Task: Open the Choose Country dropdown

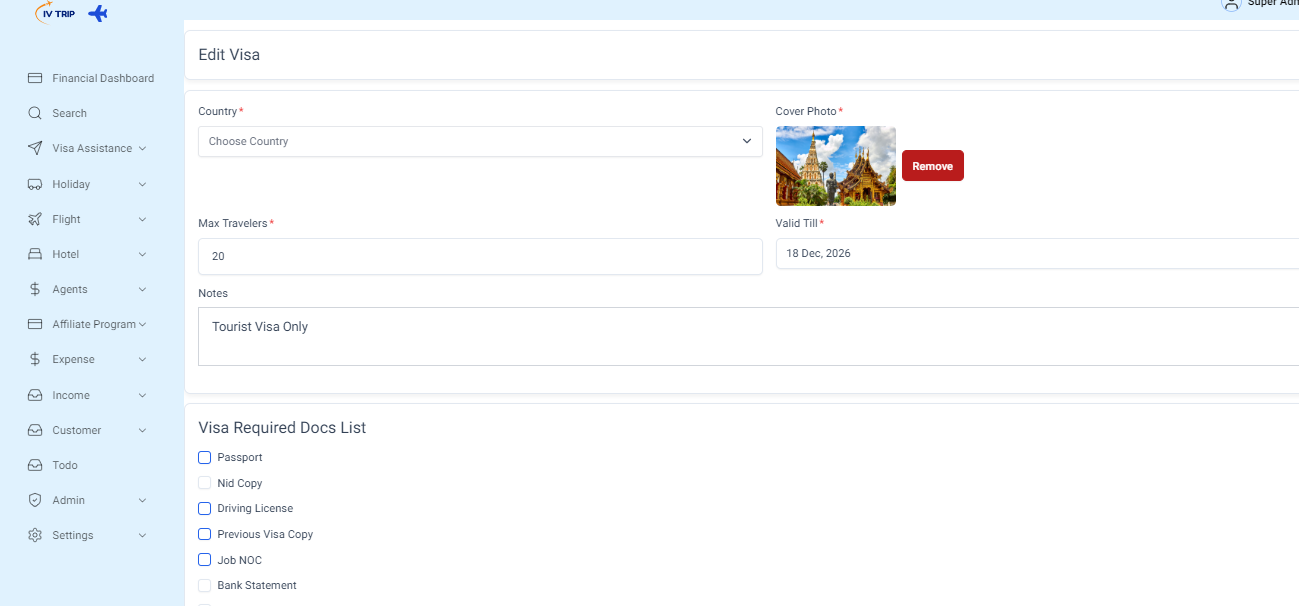Action: click(x=480, y=141)
